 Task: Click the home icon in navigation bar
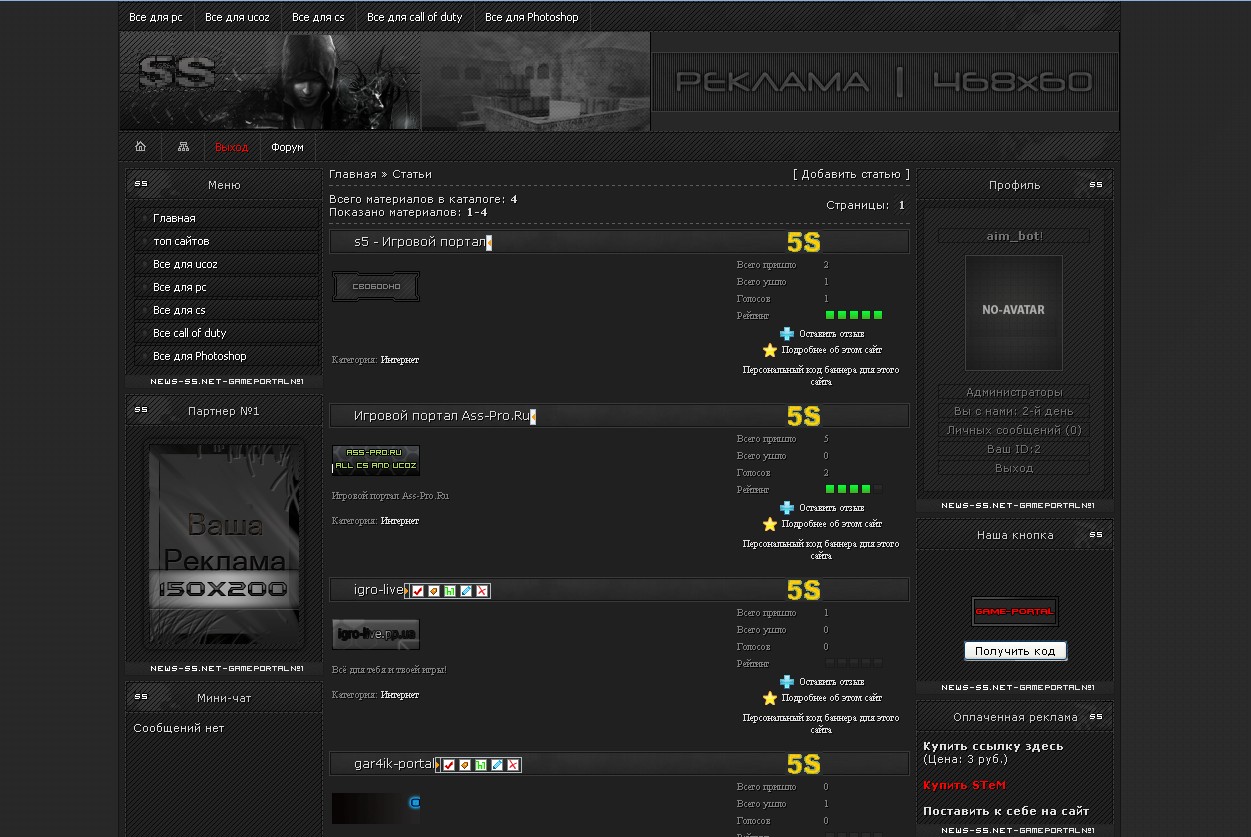coord(141,147)
